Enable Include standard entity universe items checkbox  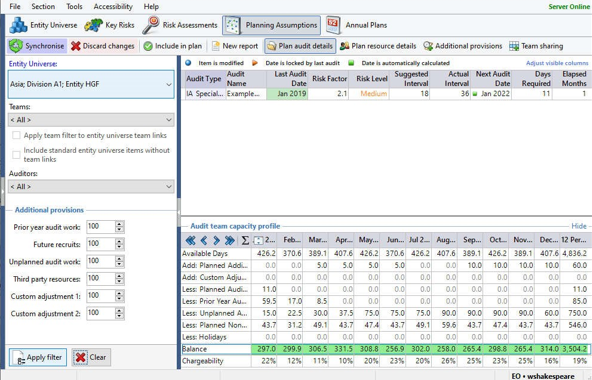tap(16, 154)
